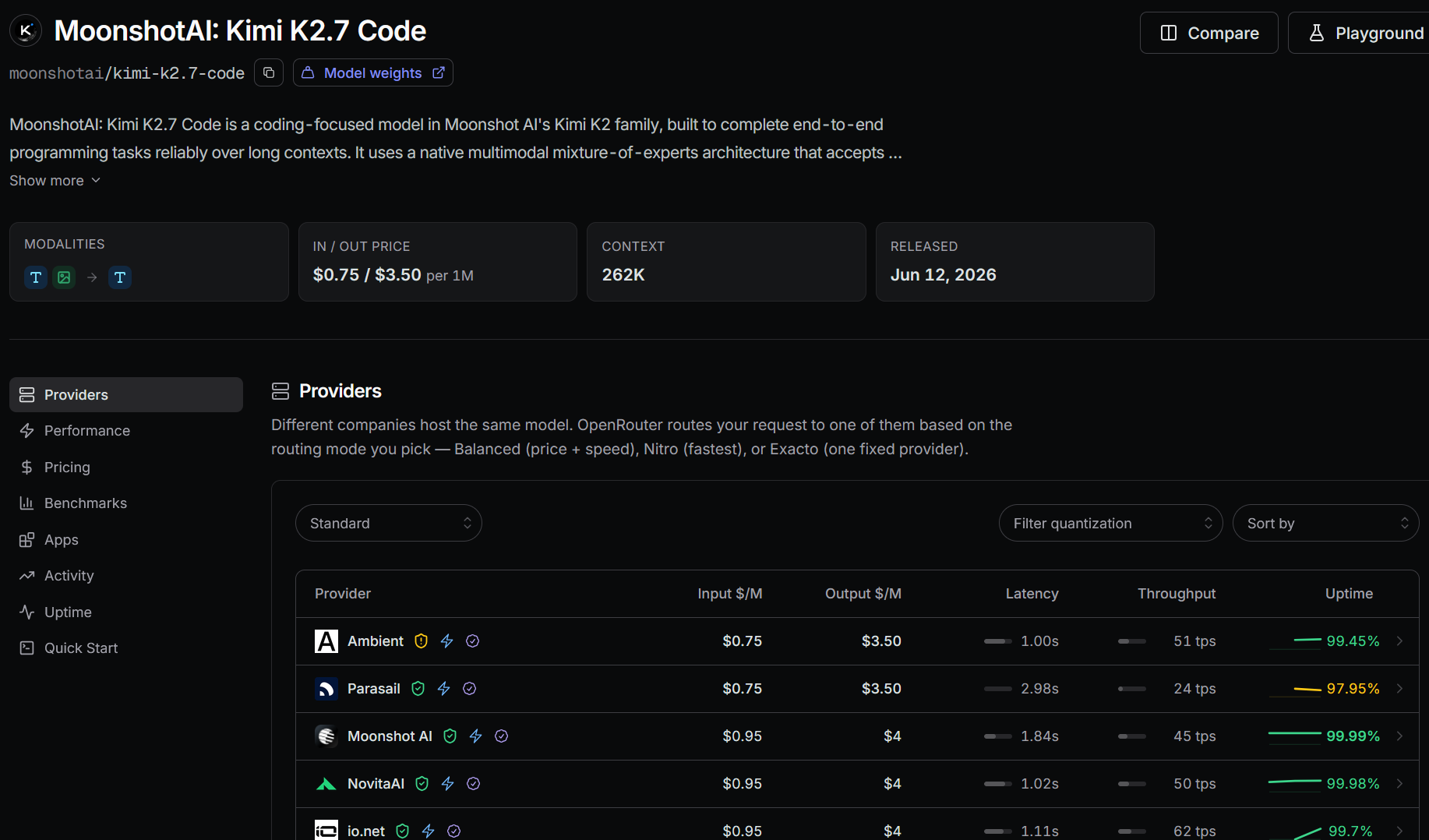Click the image input modality icon
Viewport: 1429px width, 840px height.
coord(64,277)
